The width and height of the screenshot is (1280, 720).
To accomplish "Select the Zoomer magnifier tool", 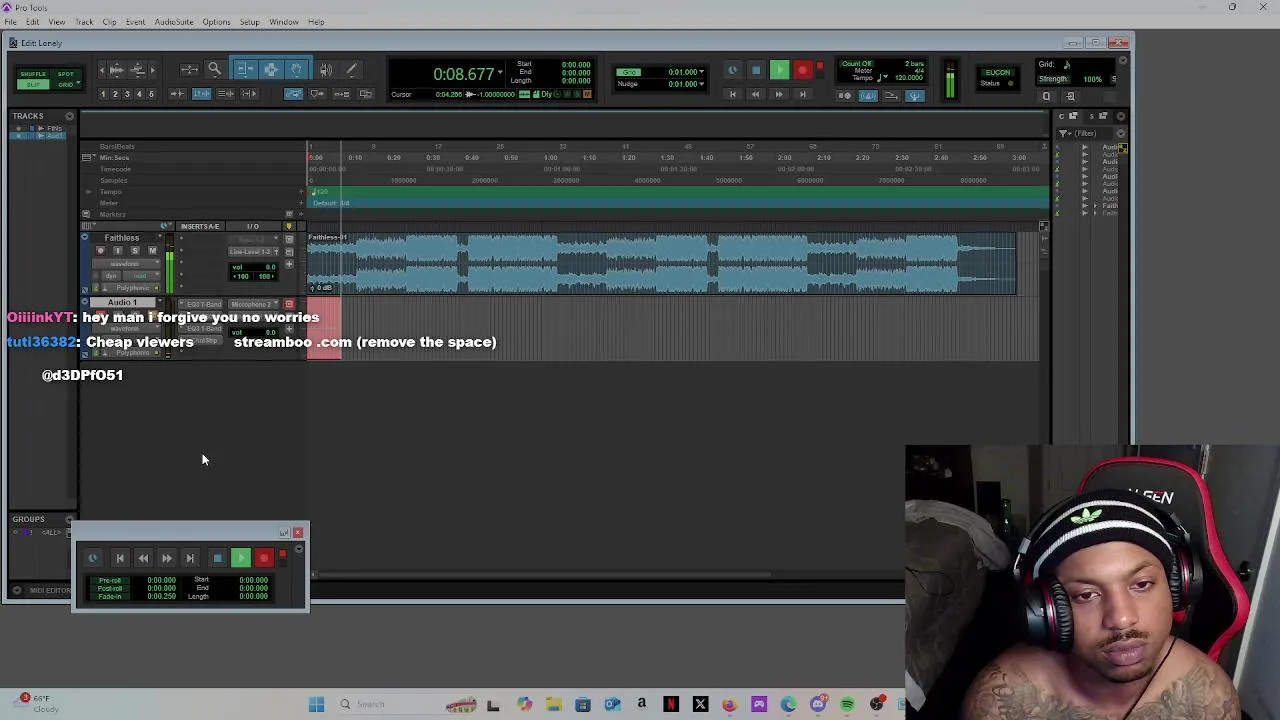I will click(215, 69).
